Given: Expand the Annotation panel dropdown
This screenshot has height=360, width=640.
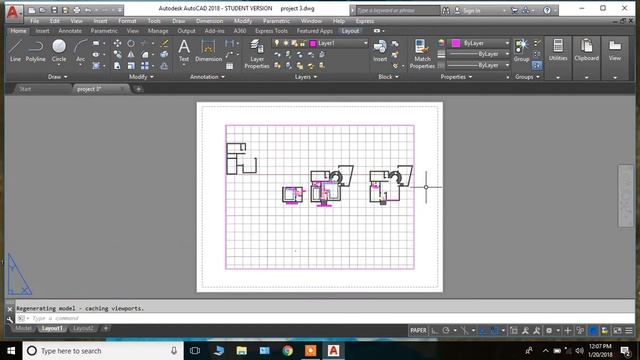Looking at the screenshot, I should [x=207, y=77].
